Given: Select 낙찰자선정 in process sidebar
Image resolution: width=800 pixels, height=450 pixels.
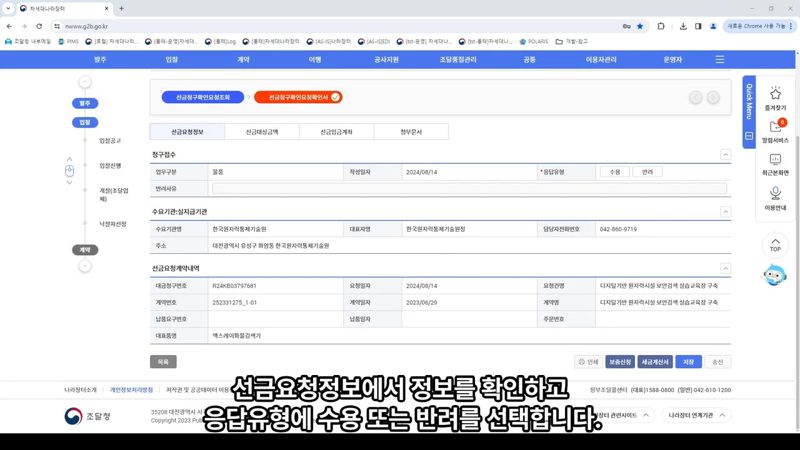Looking at the screenshot, I should click(x=113, y=224).
